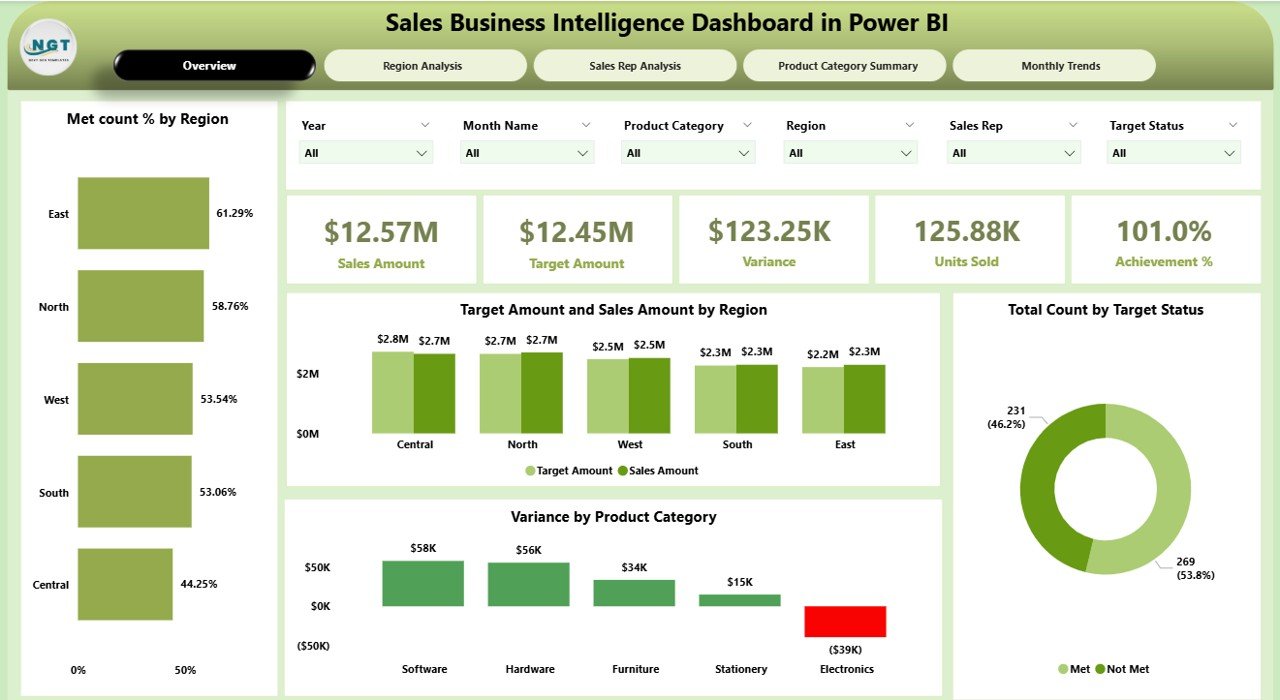Image resolution: width=1280 pixels, height=700 pixels.
Task: Click East Sales Amount bar
Action: [865, 399]
